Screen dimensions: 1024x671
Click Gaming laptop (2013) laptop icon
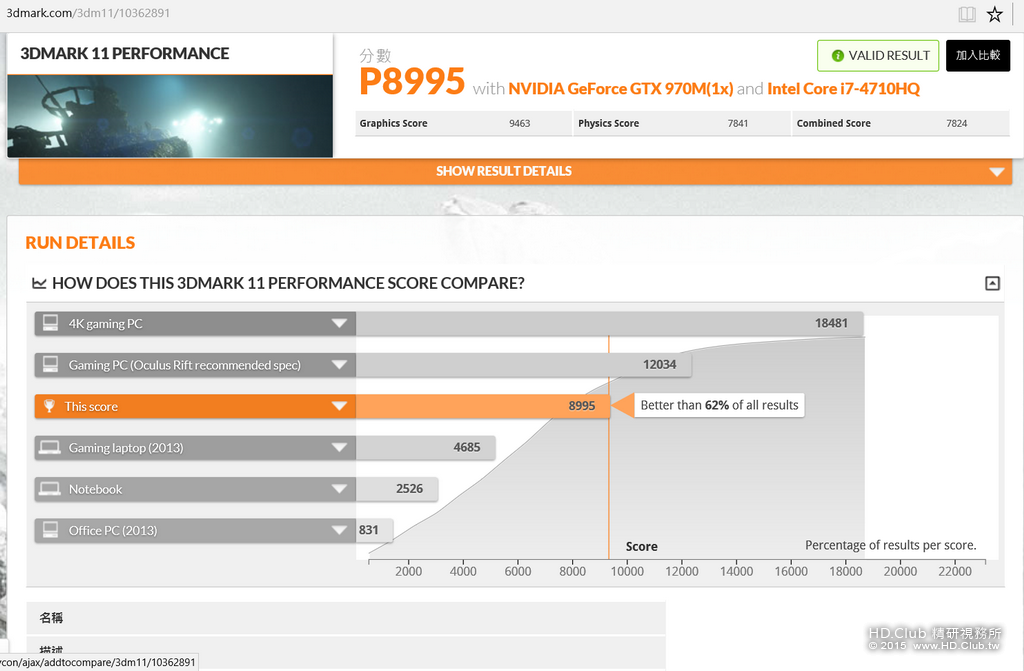[50, 447]
